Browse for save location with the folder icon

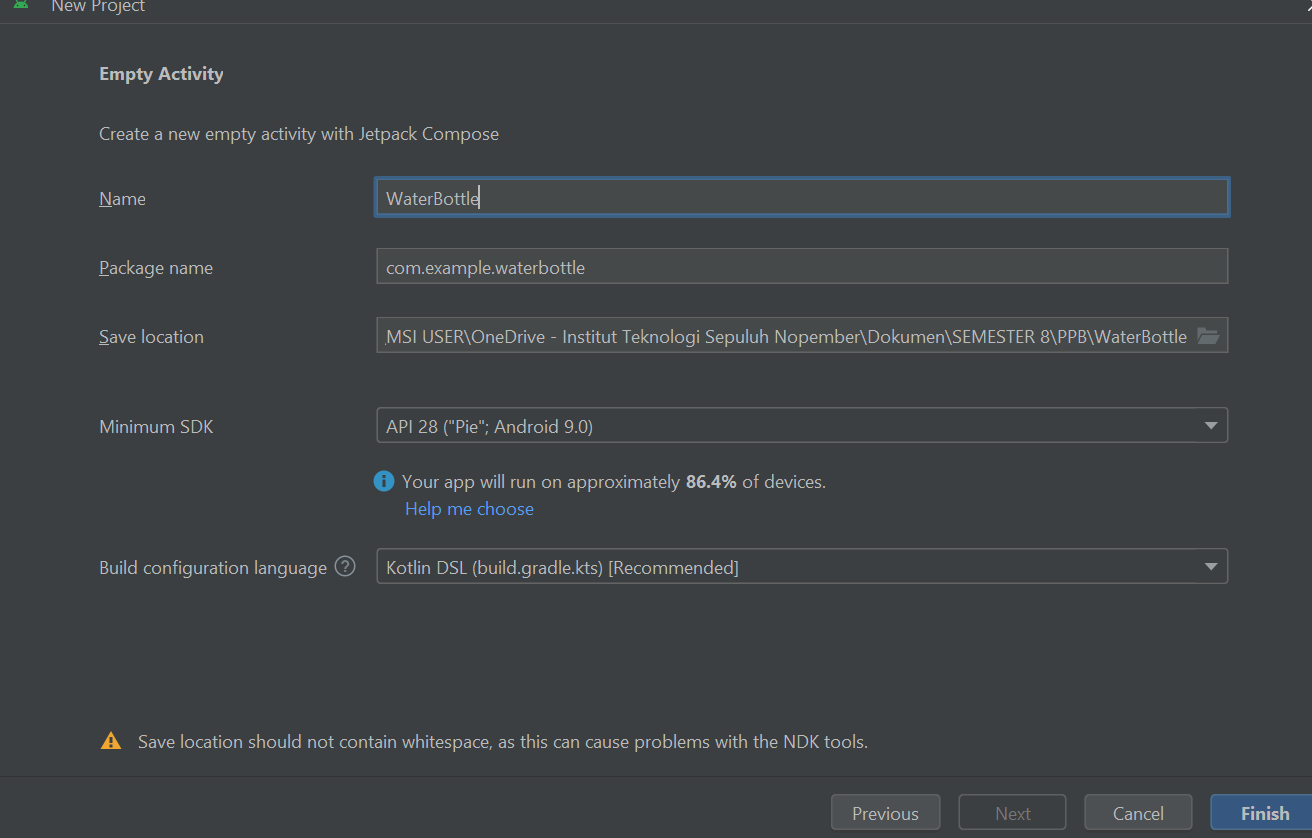[x=1208, y=336]
